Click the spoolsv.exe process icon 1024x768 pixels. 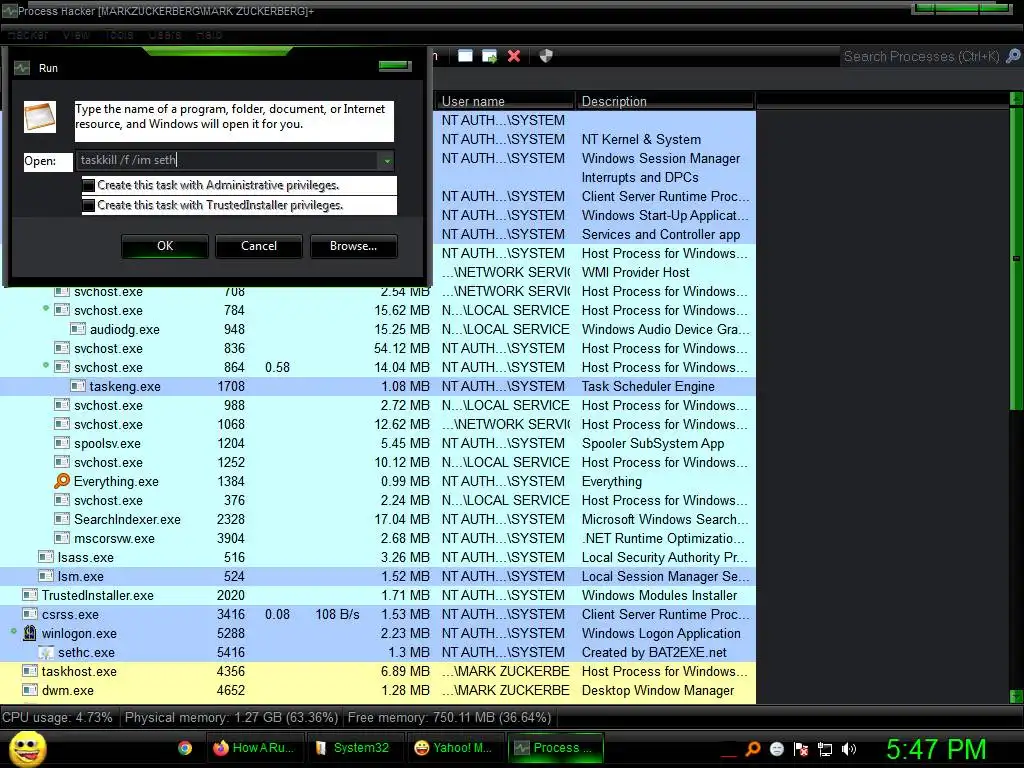click(62, 443)
